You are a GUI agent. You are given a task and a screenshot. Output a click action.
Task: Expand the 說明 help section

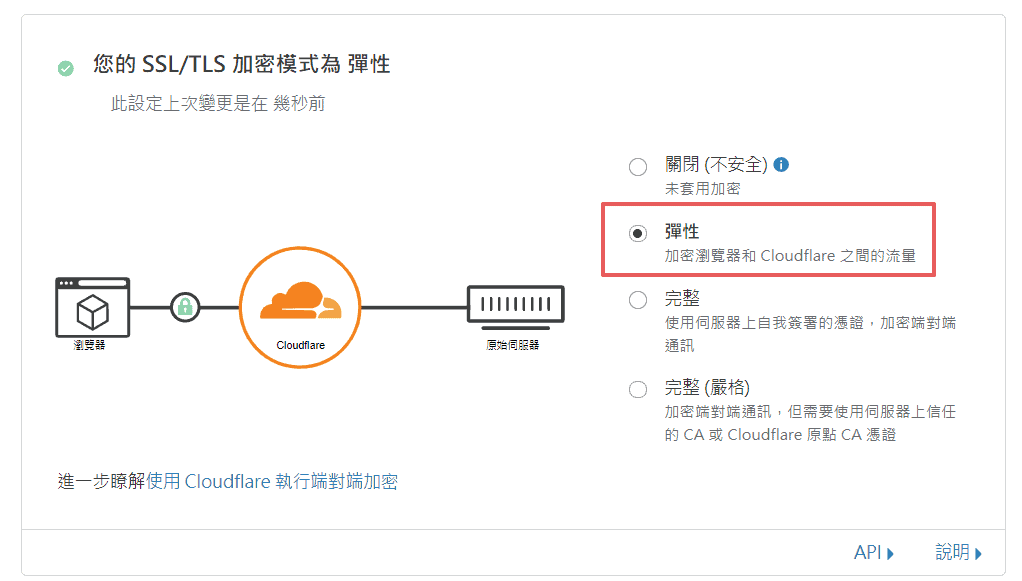(958, 552)
